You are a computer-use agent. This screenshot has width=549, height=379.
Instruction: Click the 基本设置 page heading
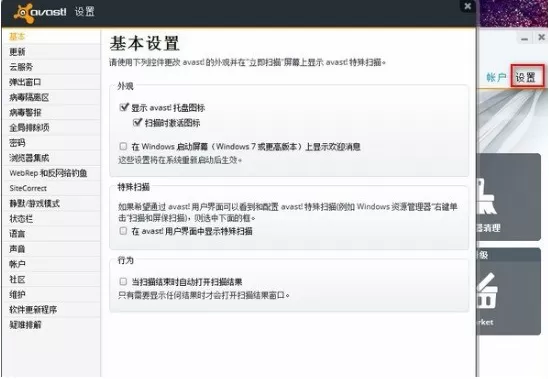click(x=145, y=44)
